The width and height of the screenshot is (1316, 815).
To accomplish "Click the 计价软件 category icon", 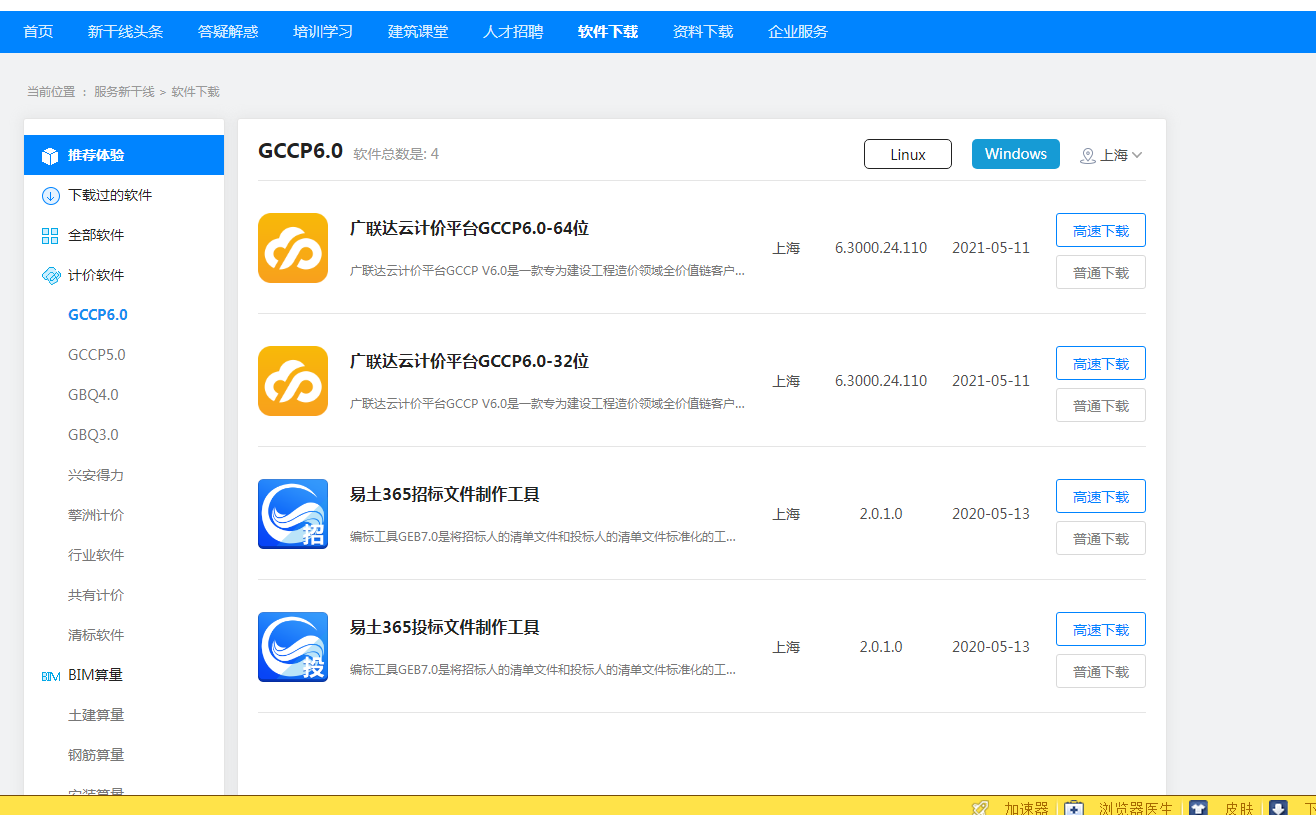I will (50, 276).
